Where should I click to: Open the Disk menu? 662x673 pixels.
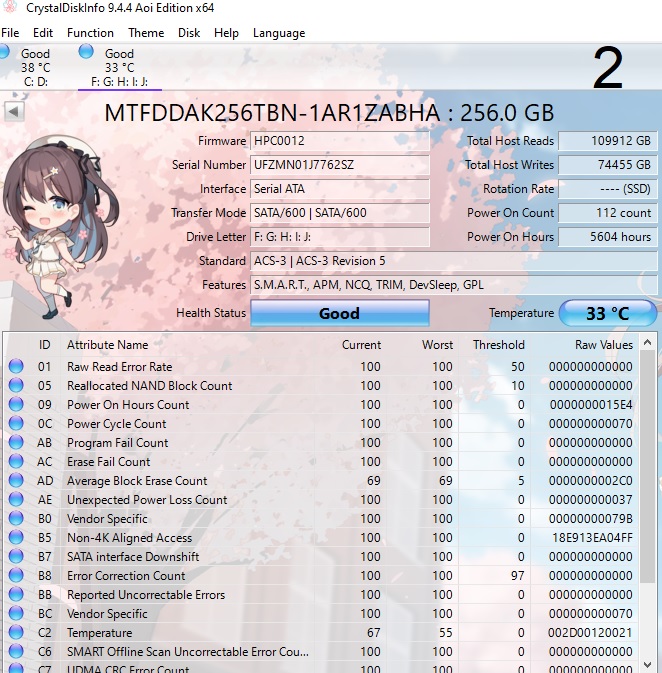tap(189, 33)
